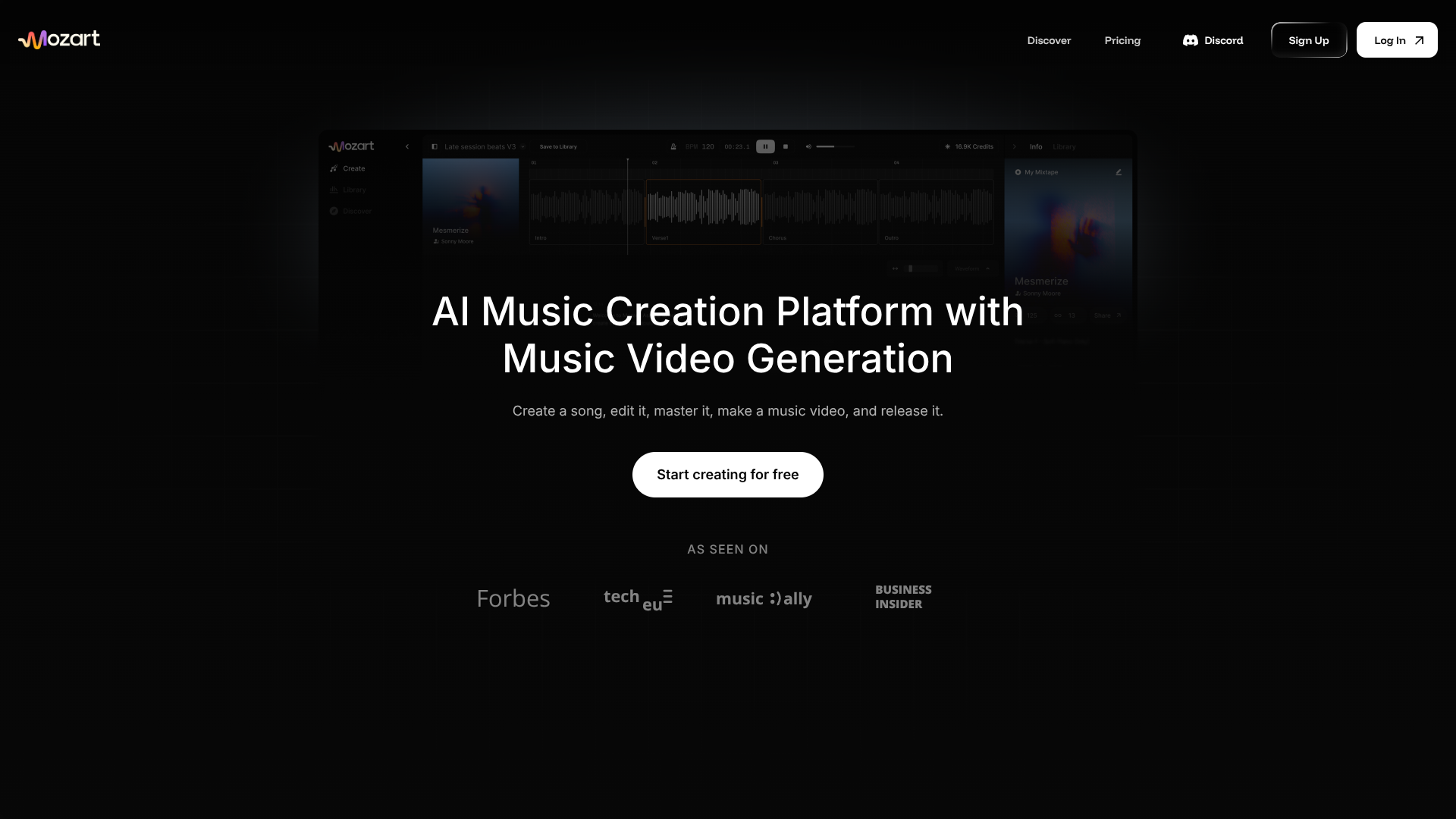Select Create in the app sidebar

coord(353,168)
